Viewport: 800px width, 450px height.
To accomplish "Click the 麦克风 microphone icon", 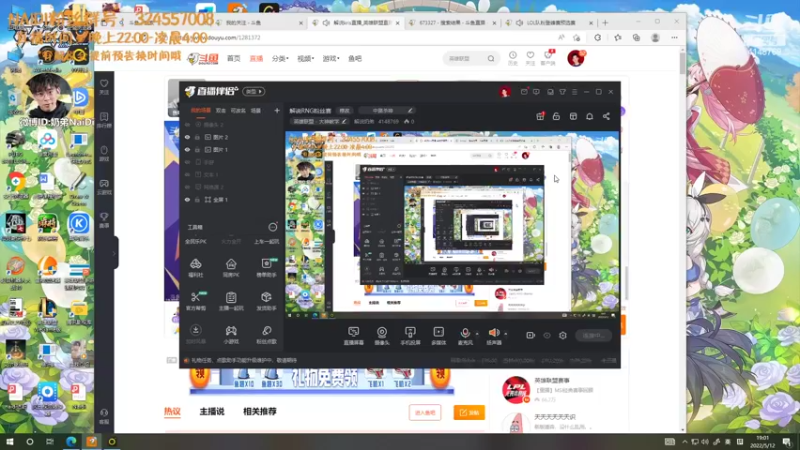I will coord(465,333).
